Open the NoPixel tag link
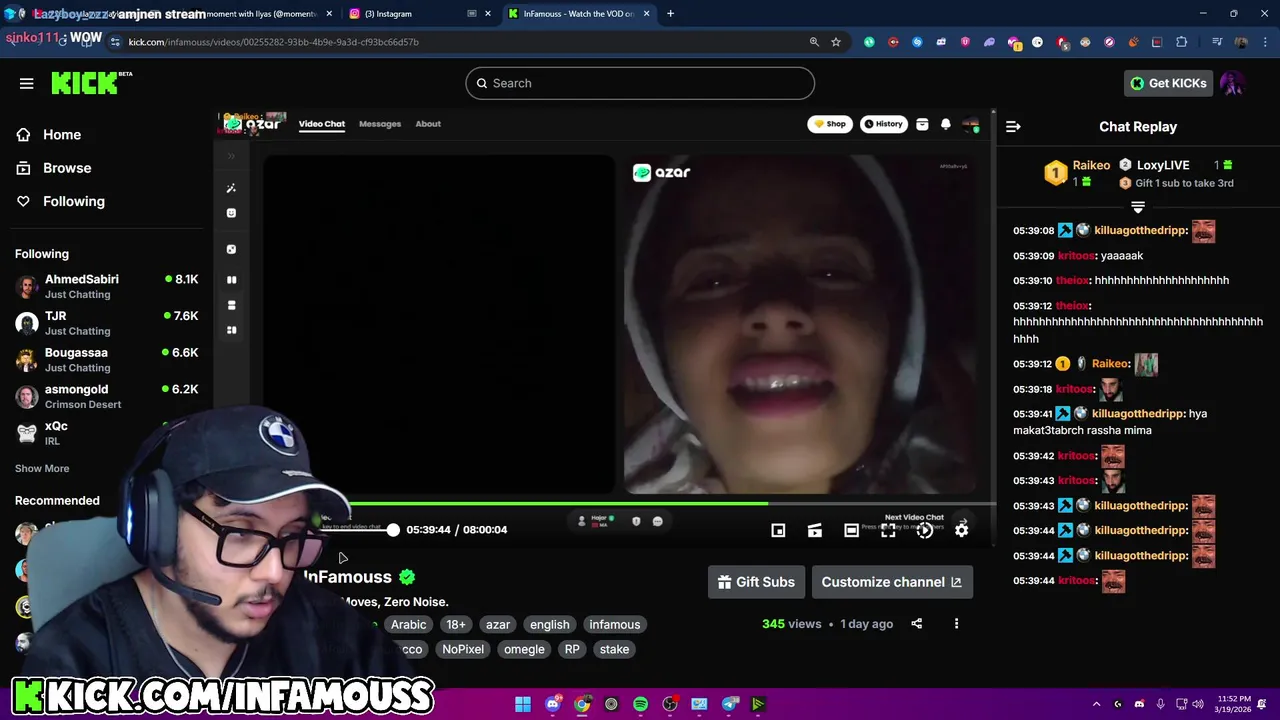1280x720 pixels. pos(463,649)
